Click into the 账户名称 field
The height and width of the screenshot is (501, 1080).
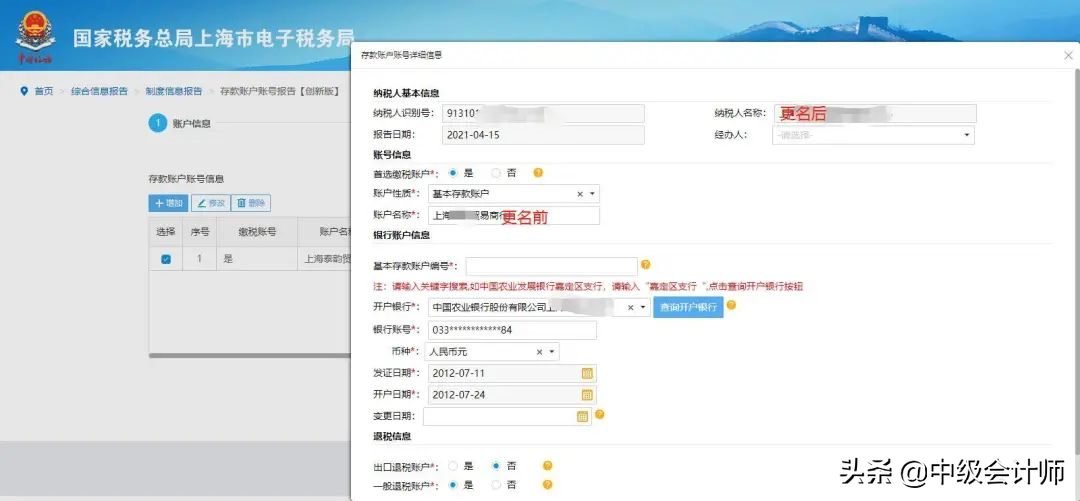point(514,216)
